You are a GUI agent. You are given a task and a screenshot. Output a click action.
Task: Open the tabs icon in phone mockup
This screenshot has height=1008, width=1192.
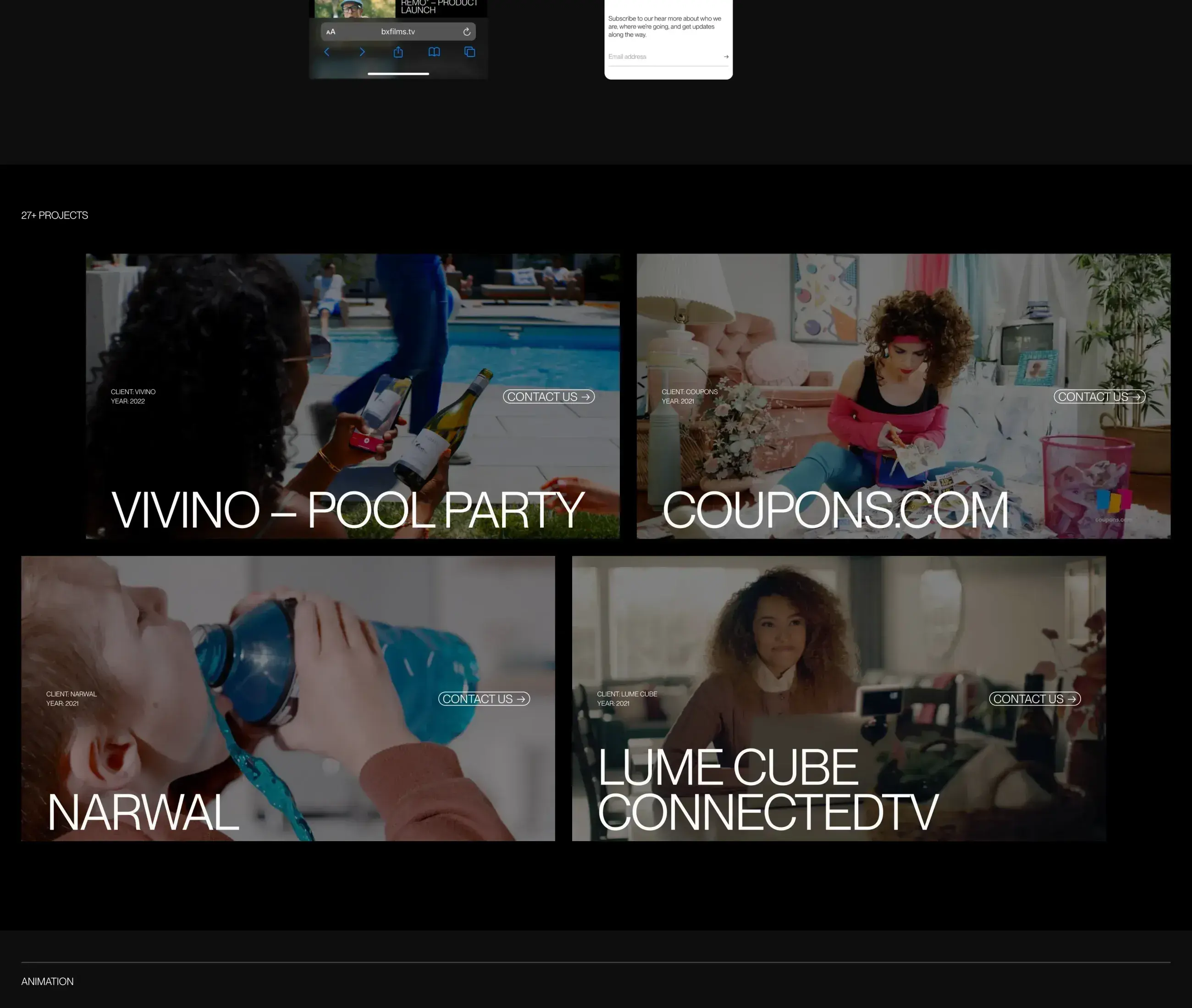point(470,52)
